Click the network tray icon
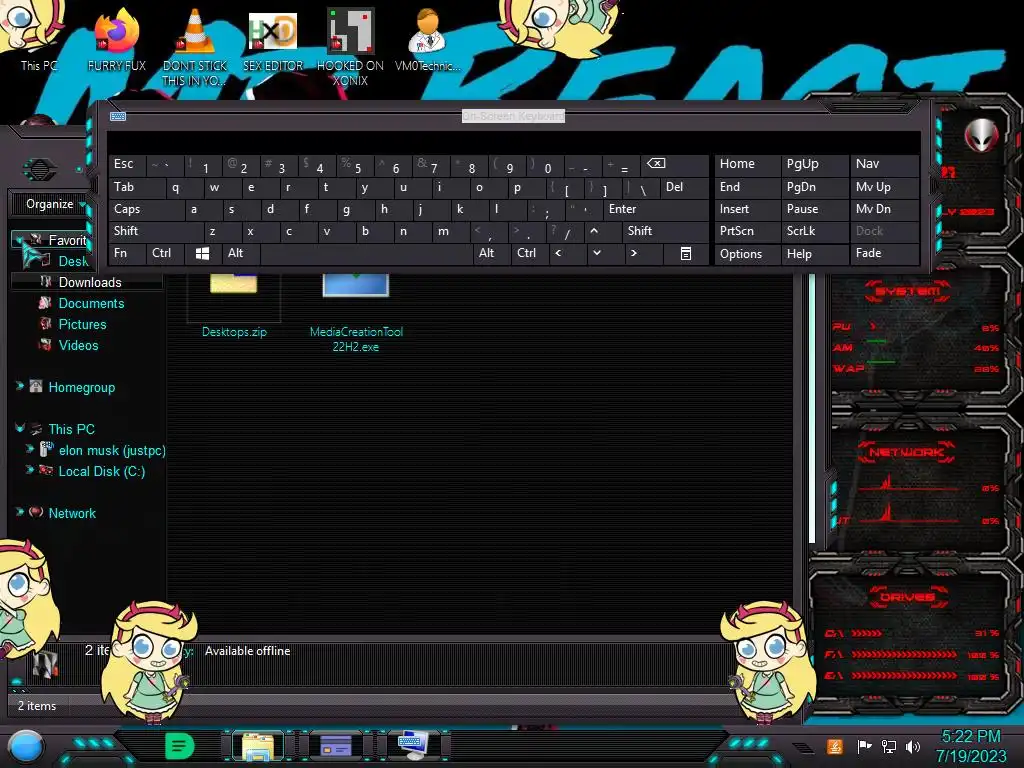This screenshot has height=768, width=1024. (889, 746)
